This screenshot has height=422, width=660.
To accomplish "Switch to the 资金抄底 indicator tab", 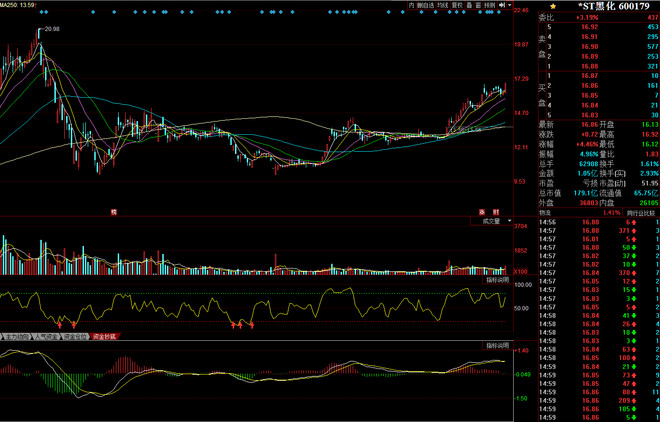I will tap(105, 337).
